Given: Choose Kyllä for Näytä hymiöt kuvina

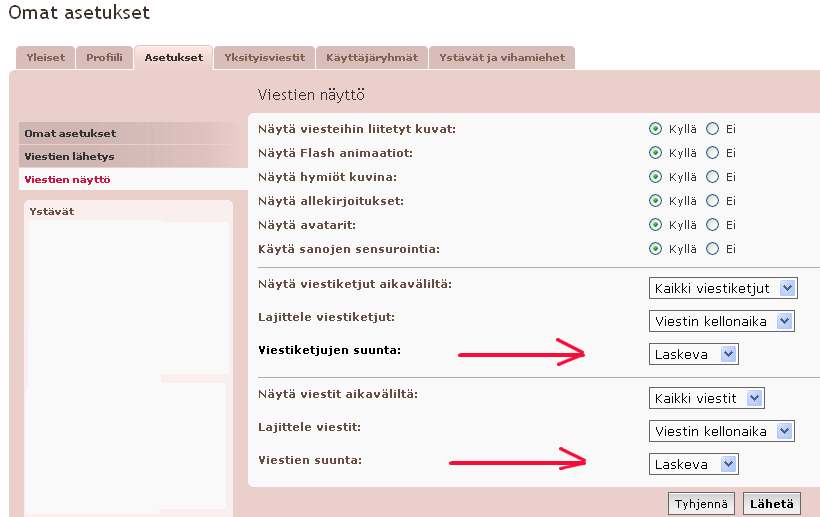Looking at the screenshot, I should [x=656, y=177].
